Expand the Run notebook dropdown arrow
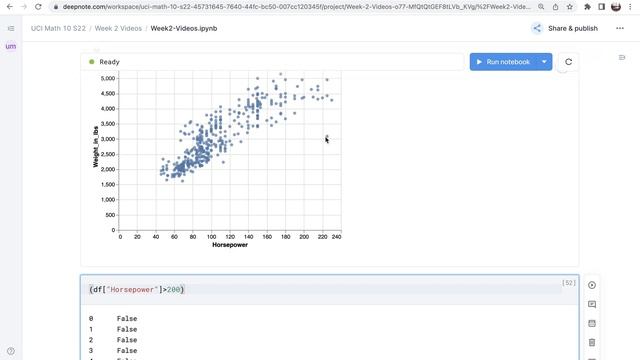640x360 pixels. pos(544,62)
